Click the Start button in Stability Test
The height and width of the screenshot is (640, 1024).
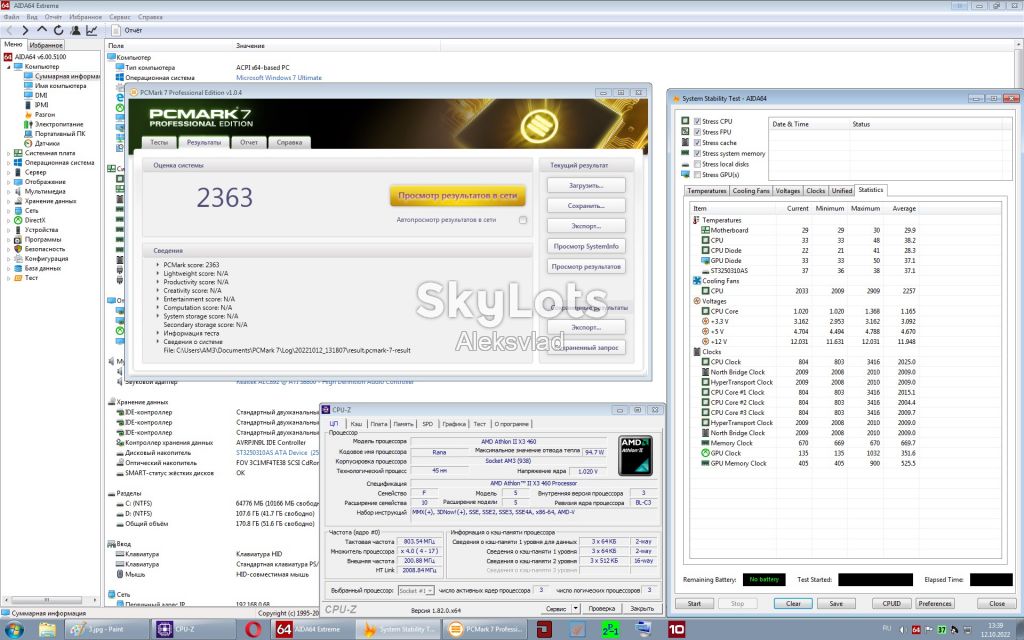coord(694,603)
